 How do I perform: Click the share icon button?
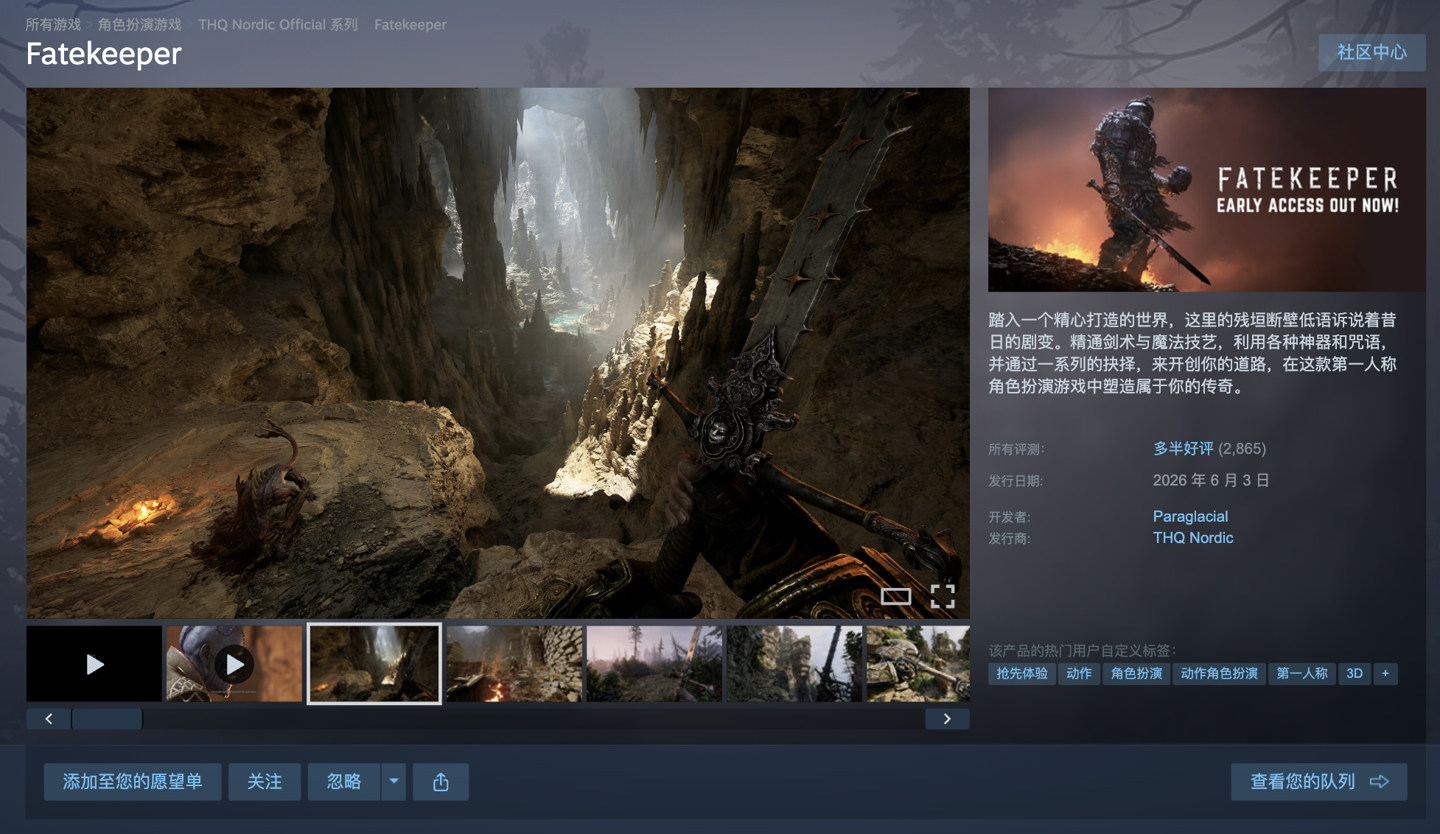[441, 782]
